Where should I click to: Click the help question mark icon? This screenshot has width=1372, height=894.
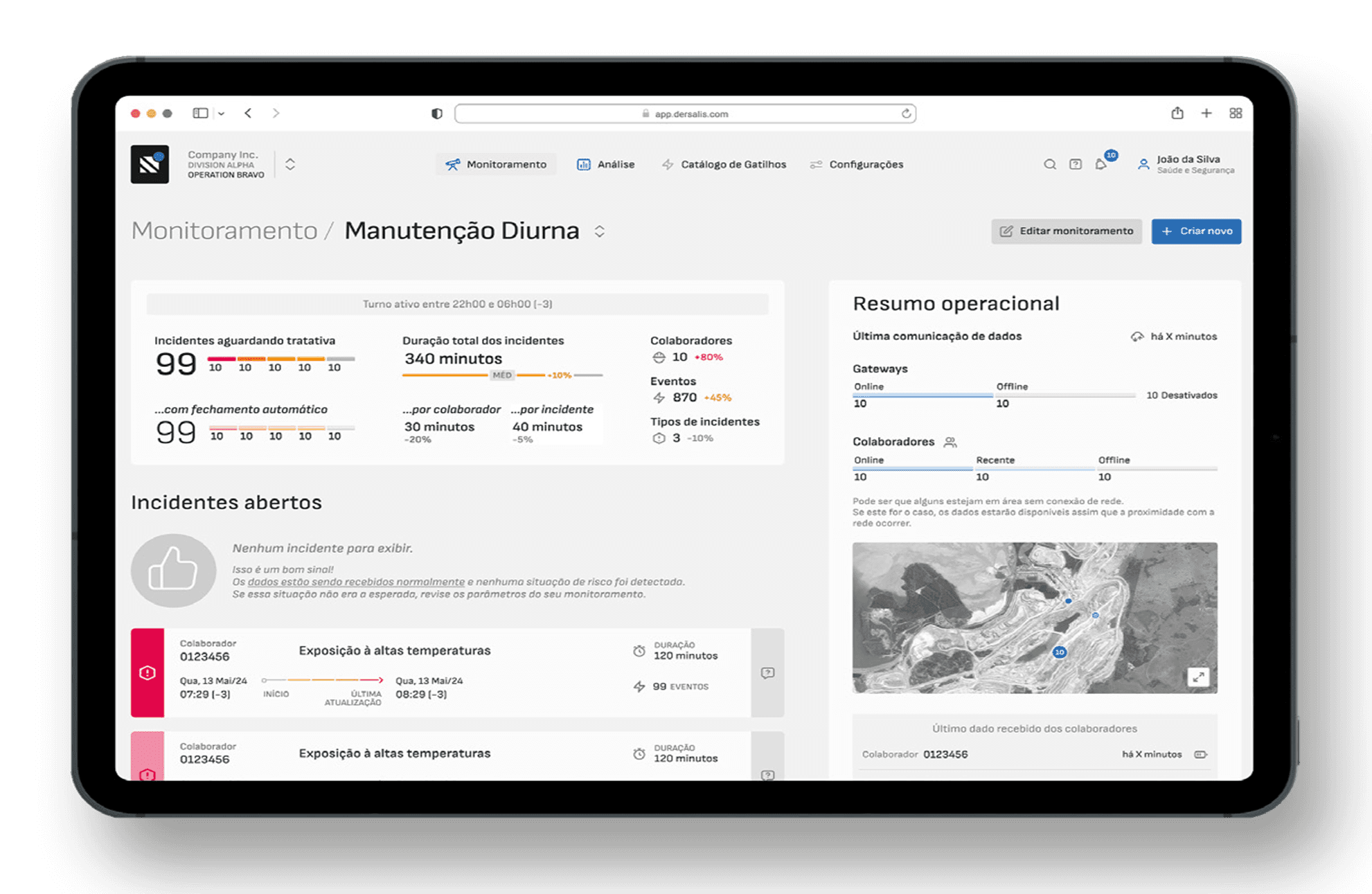click(1076, 164)
